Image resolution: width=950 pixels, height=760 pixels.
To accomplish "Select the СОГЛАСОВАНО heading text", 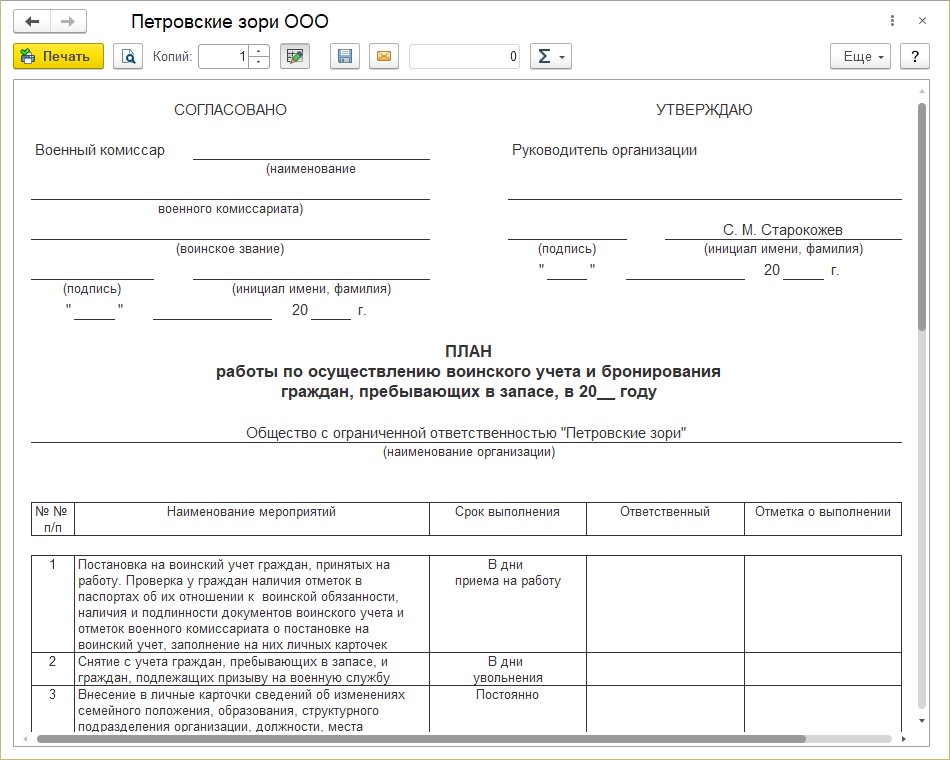I will point(230,110).
